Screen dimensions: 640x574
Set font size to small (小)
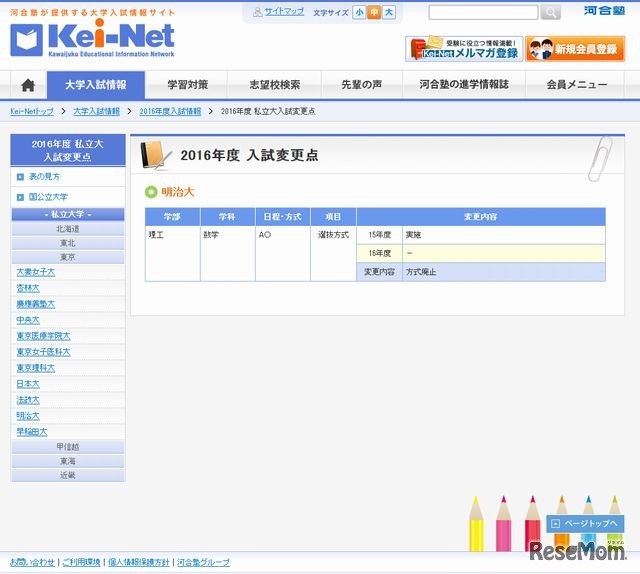pyautogui.click(x=359, y=12)
